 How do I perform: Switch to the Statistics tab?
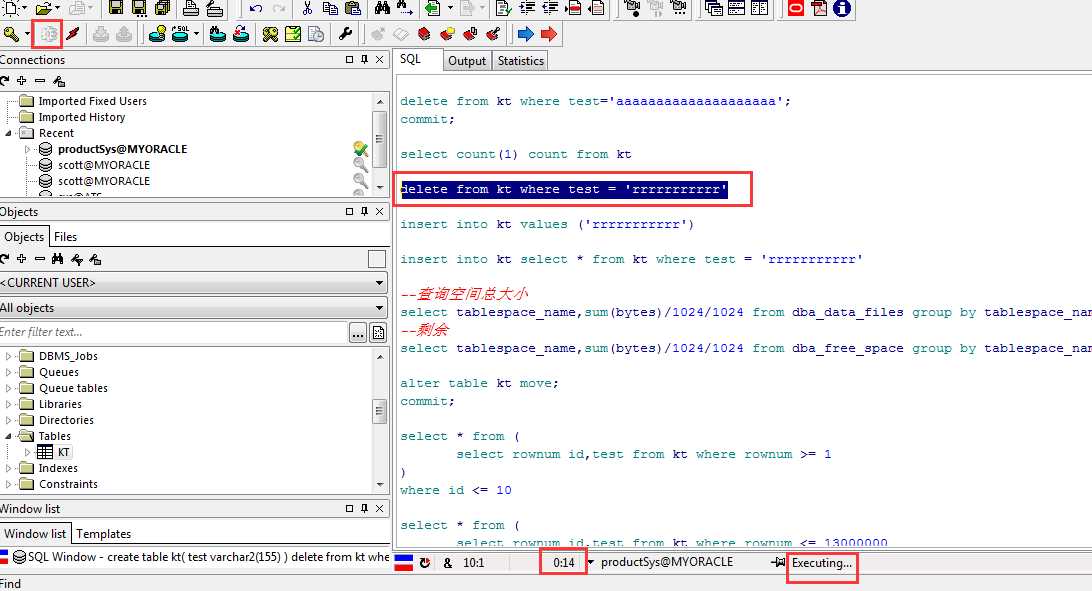520,61
